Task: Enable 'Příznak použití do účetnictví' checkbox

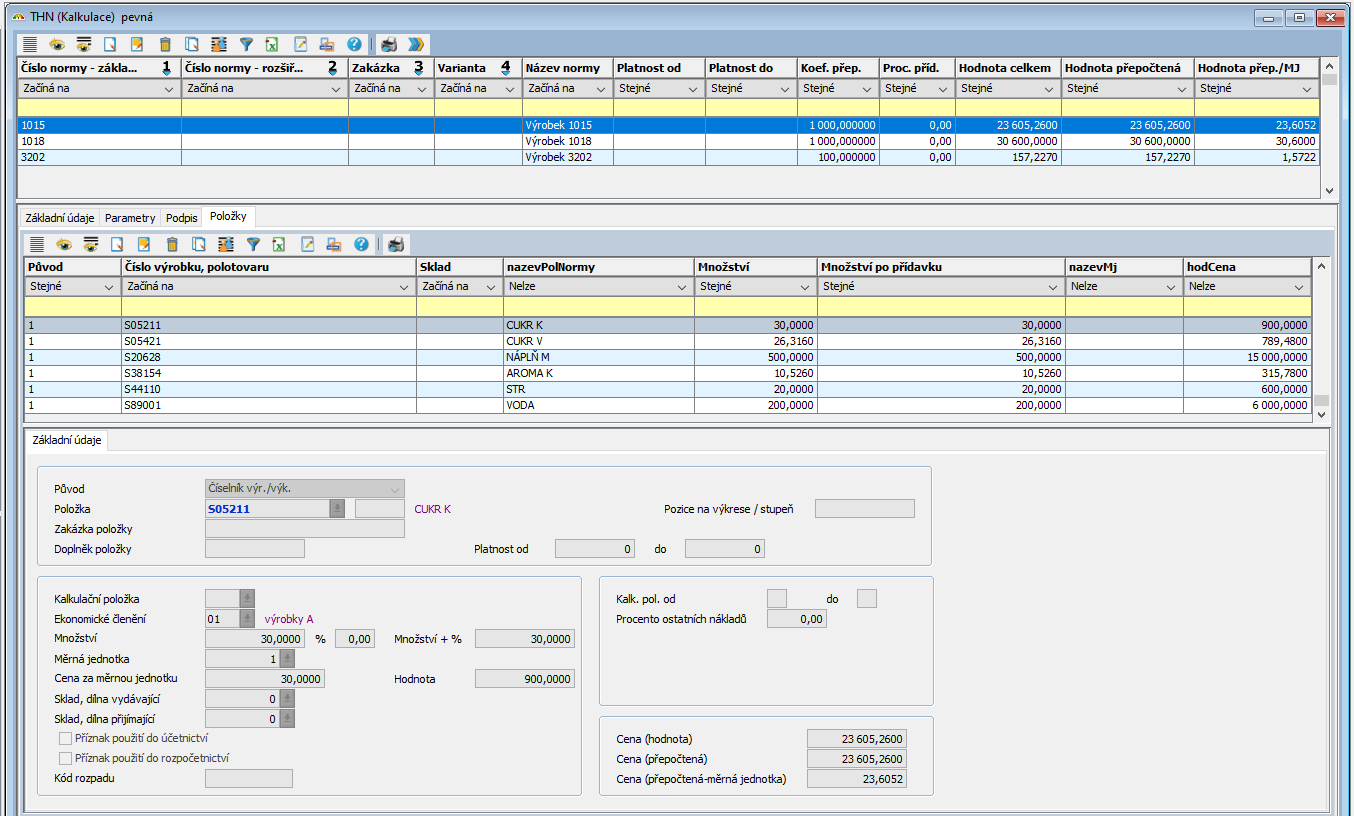Action: pos(66,738)
